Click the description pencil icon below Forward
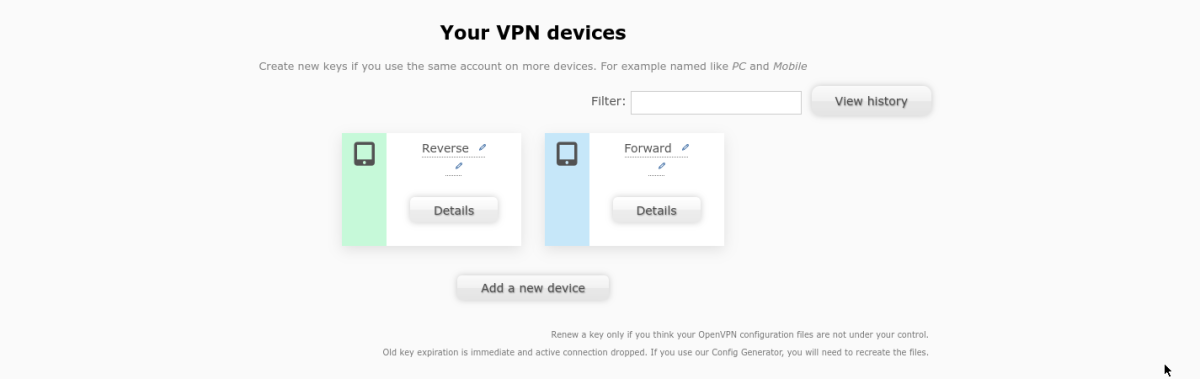This screenshot has width=1200, height=379. tap(661, 166)
